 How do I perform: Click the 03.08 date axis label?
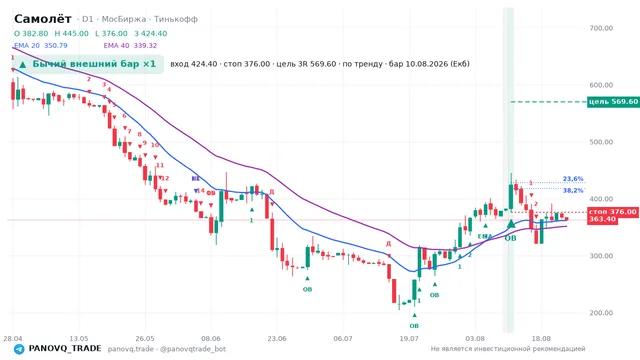pos(475,338)
